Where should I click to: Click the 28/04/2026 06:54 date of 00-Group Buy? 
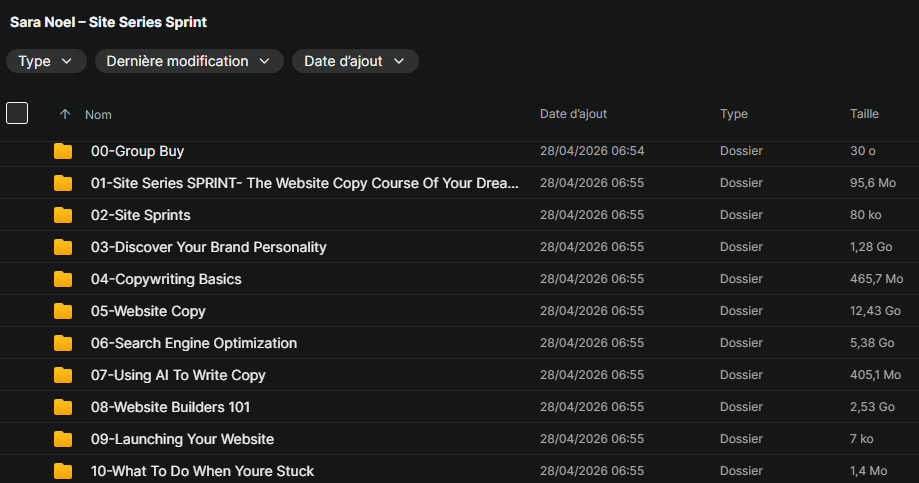coord(592,151)
